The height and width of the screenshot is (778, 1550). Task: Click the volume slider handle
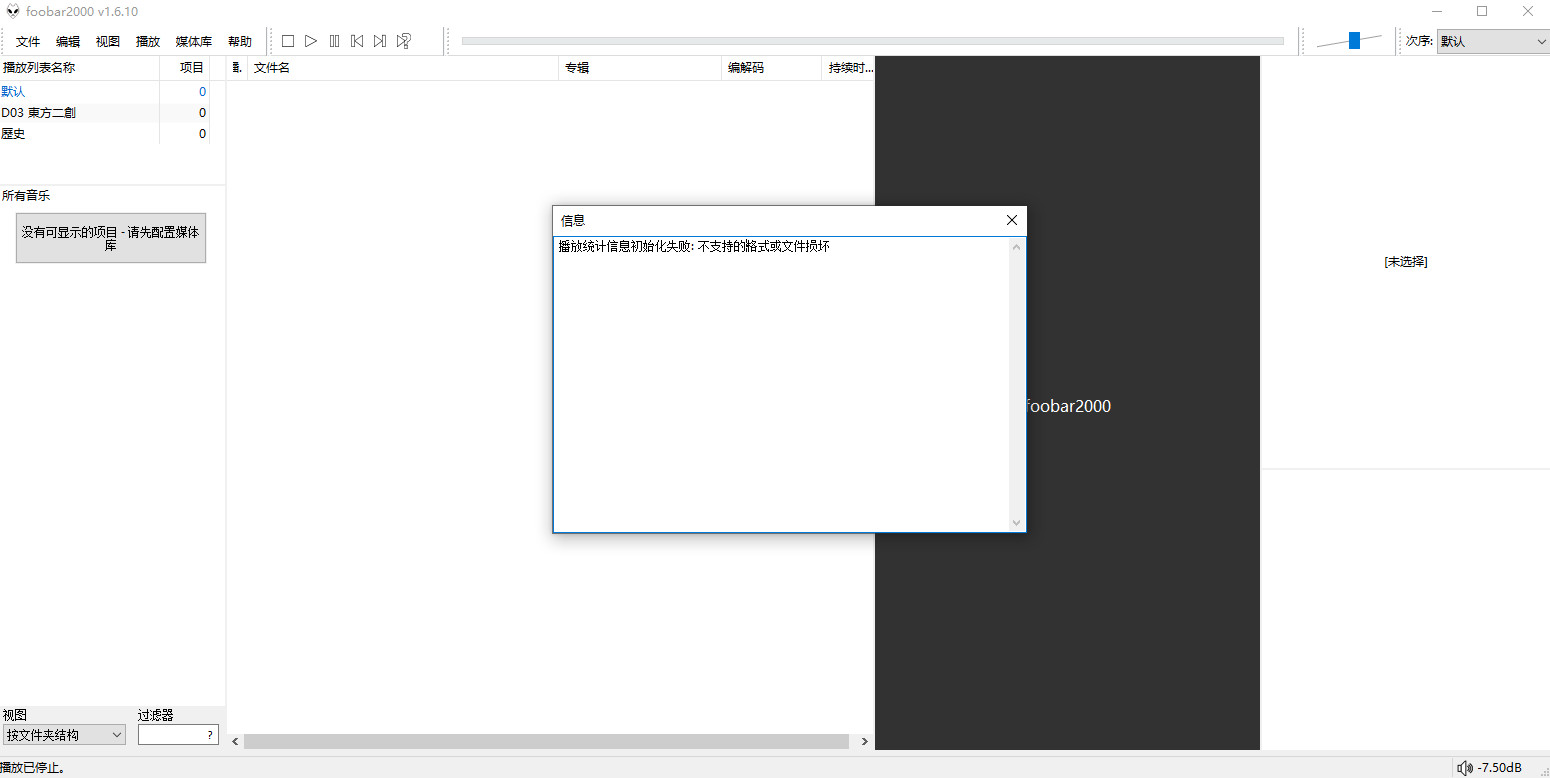click(1354, 40)
